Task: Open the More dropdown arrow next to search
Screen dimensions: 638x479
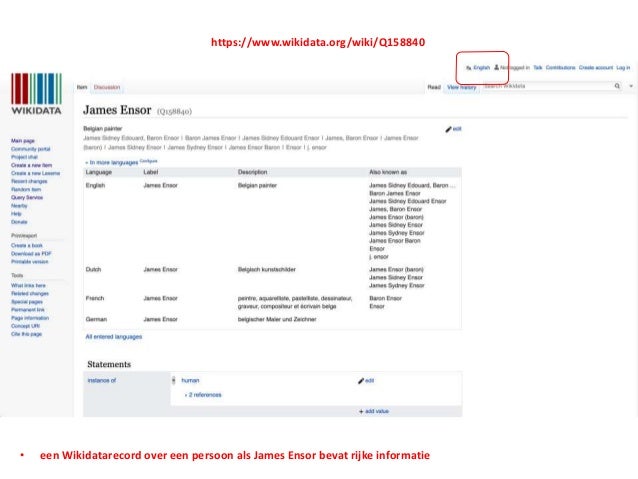Action: click(631, 86)
